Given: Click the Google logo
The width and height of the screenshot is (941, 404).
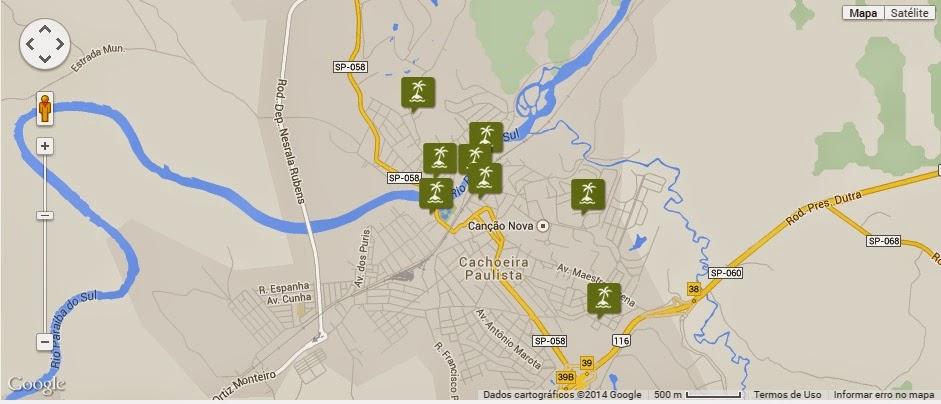Looking at the screenshot, I should [36, 385].
